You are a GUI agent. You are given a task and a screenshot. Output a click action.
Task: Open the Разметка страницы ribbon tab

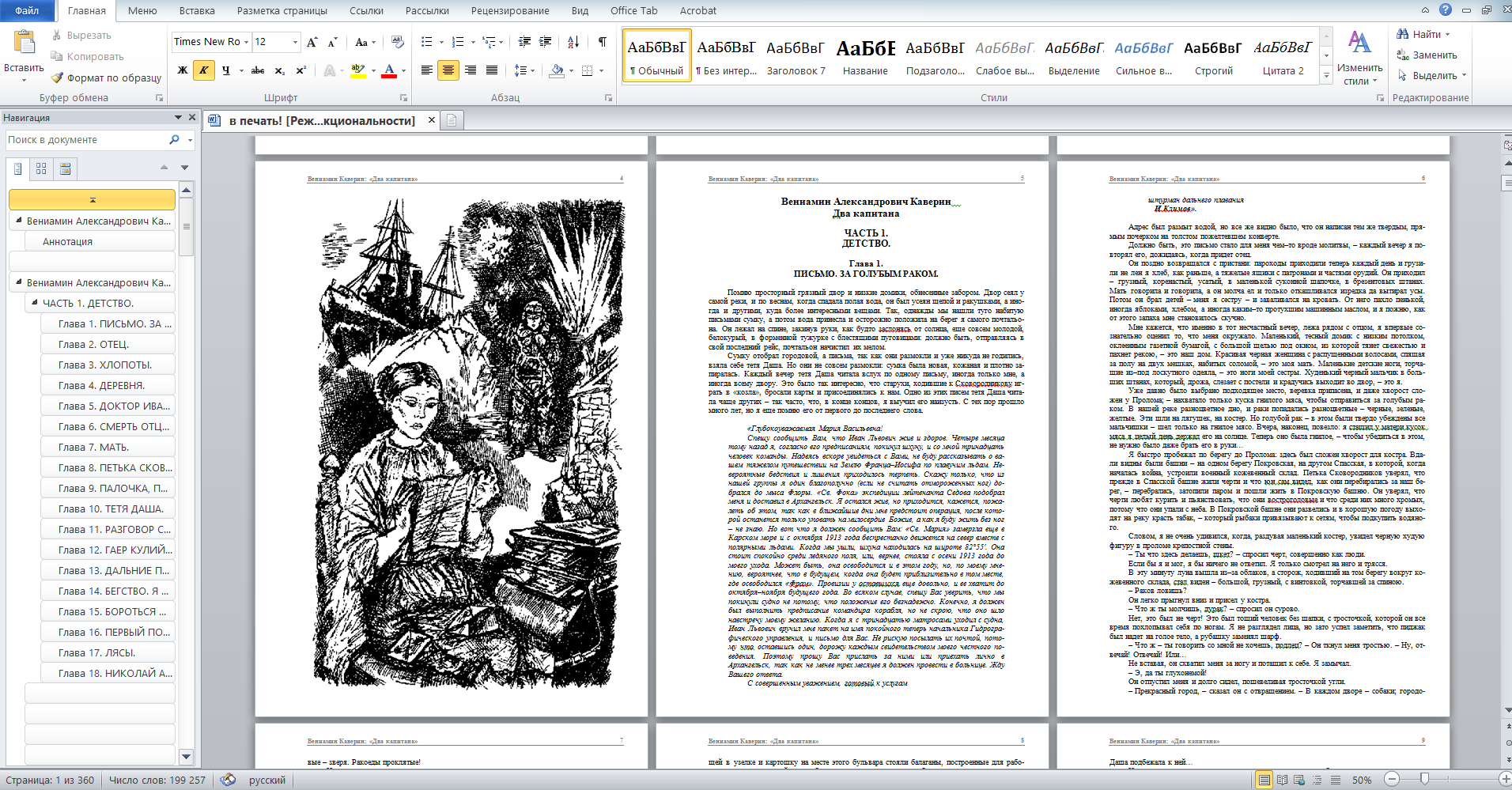(282, 10)
